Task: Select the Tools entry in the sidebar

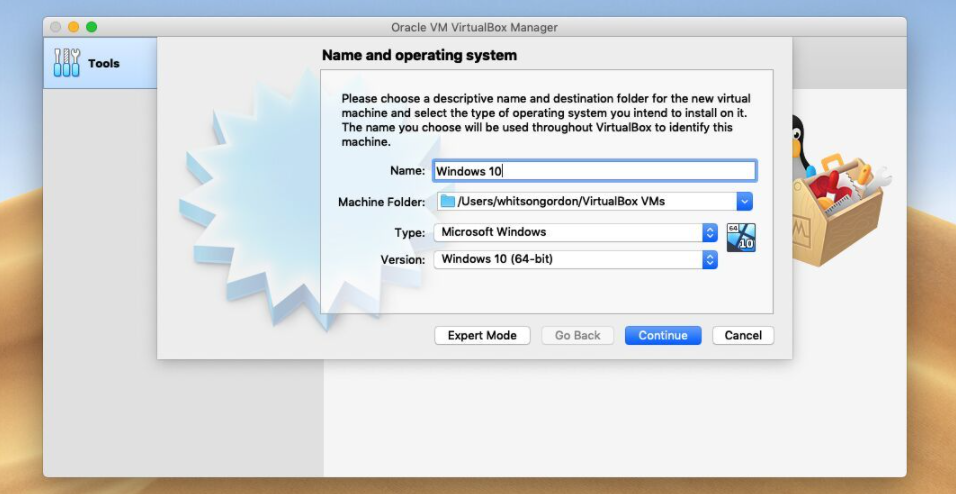Action: (100, 63)
